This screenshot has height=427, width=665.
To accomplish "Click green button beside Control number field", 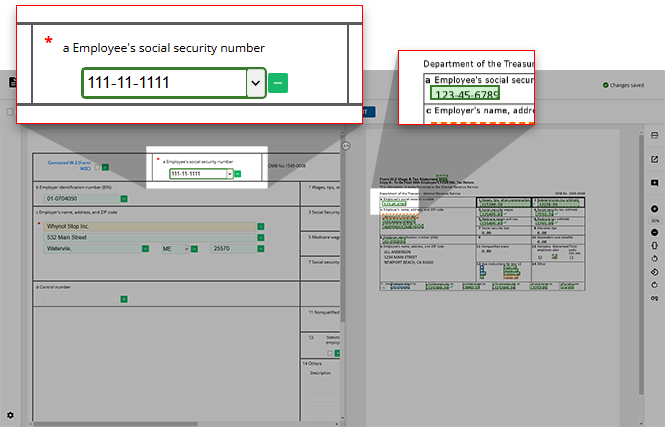I will [124, 299].
